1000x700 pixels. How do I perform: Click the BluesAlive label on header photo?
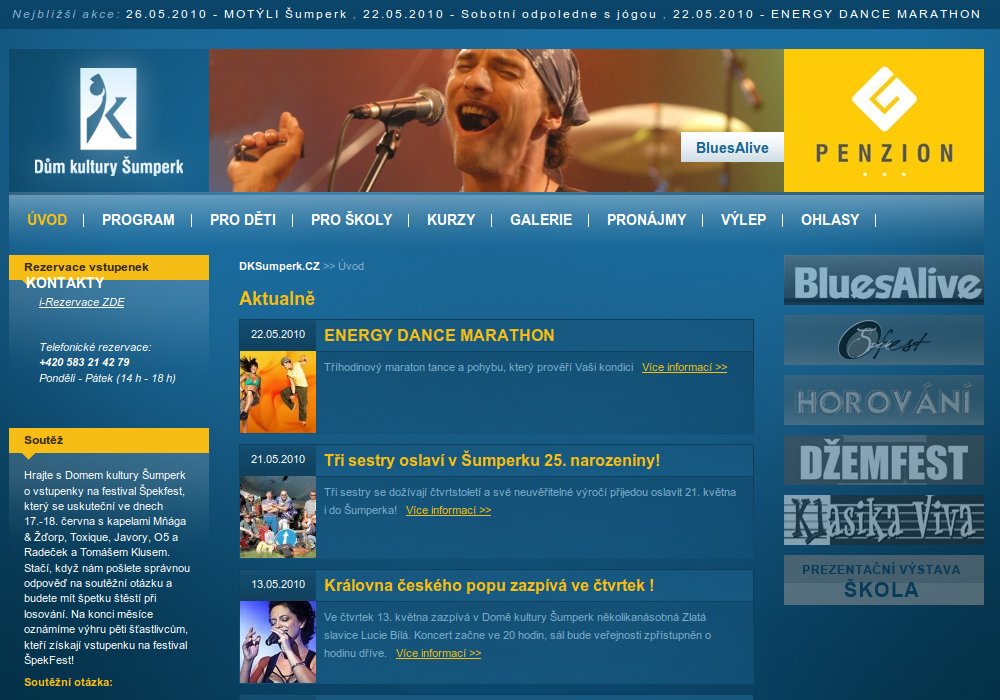pos(732,148)
